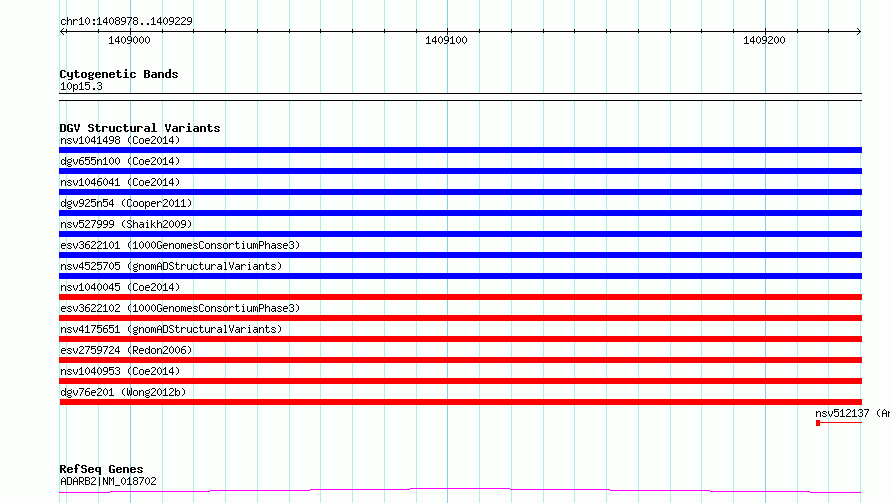Click ruler tick label 1409000

pos(129,40)
